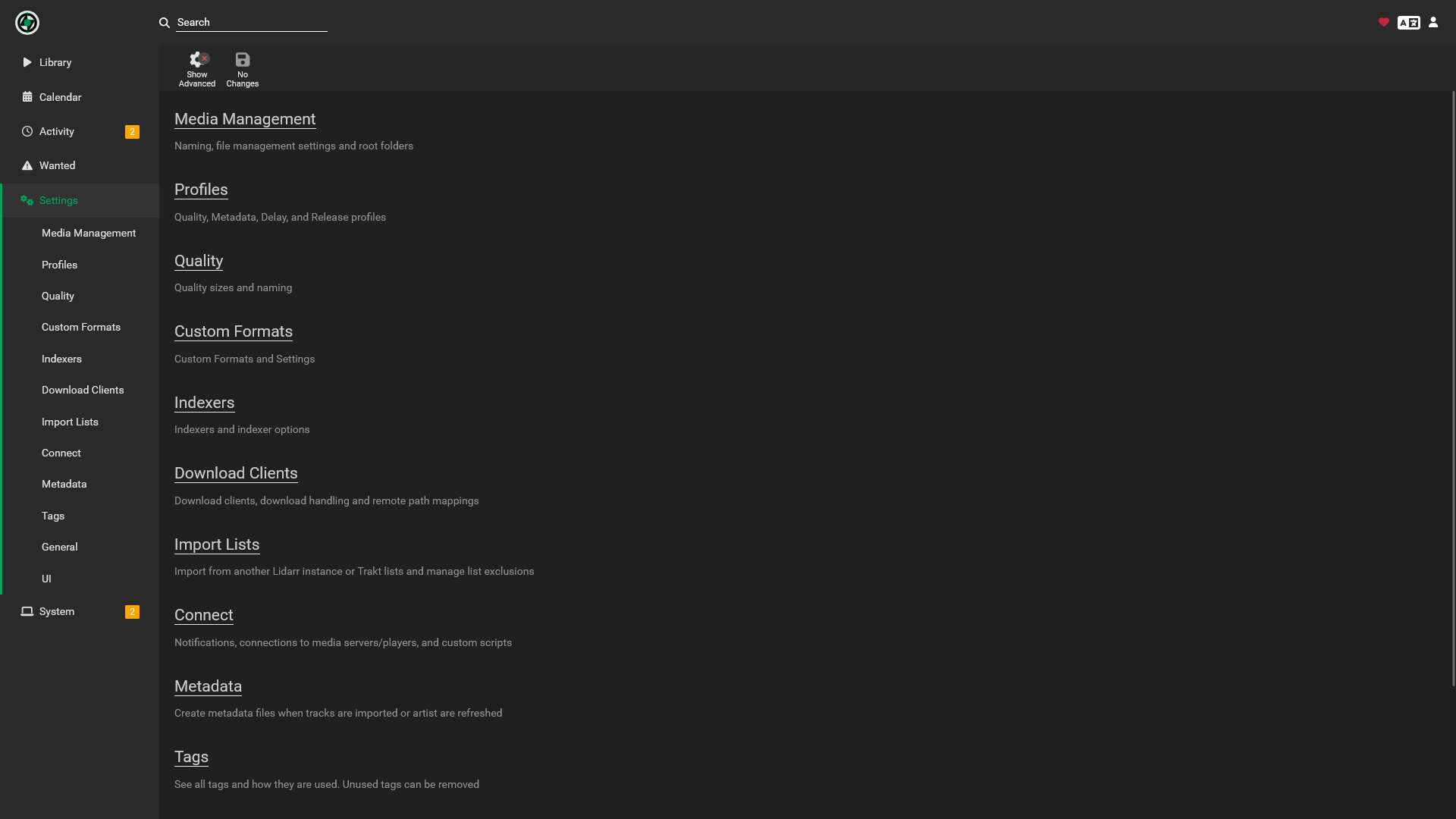Click the Settings gears icon
1456x819 pixels.
[x=27, y=200]
